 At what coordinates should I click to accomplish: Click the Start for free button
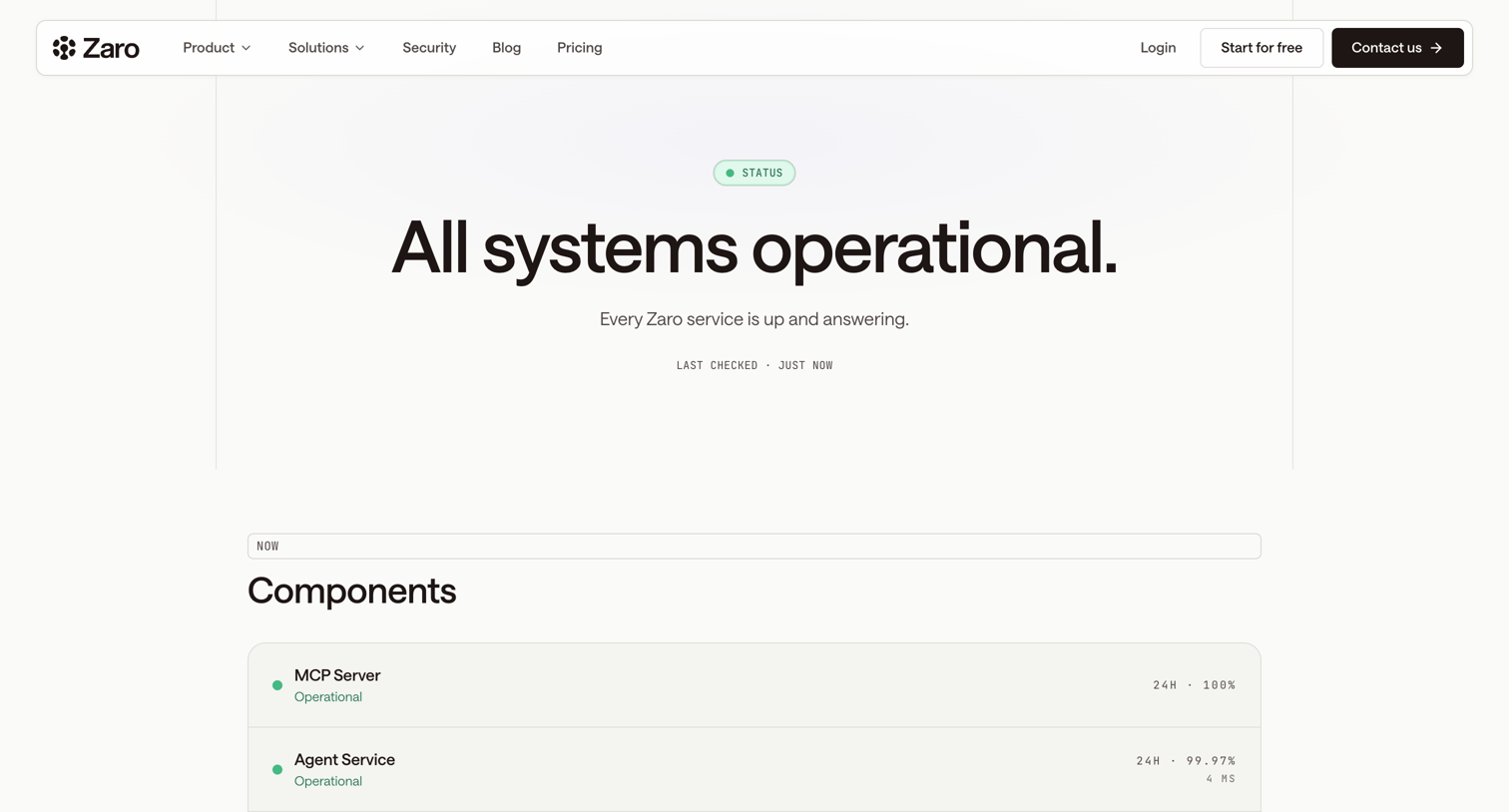1261,48
